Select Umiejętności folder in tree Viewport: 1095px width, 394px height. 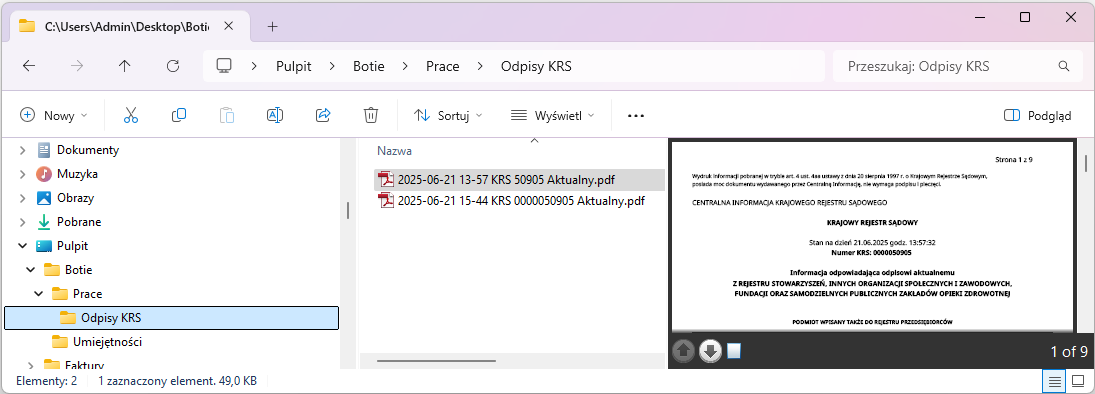tap(107, 342)
